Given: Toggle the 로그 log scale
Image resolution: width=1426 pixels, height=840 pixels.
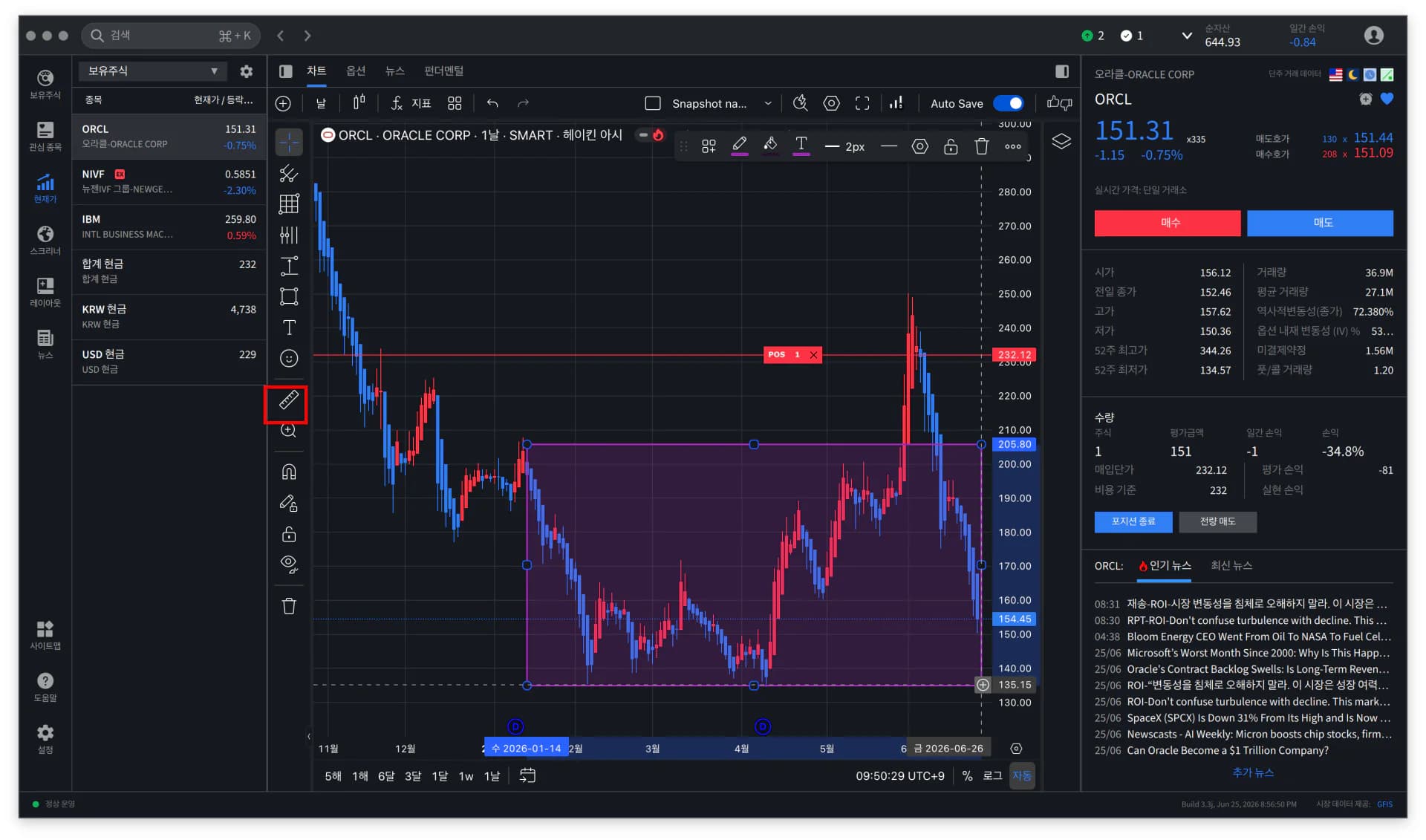Looking at the screenshot, I should click(992, 775).
